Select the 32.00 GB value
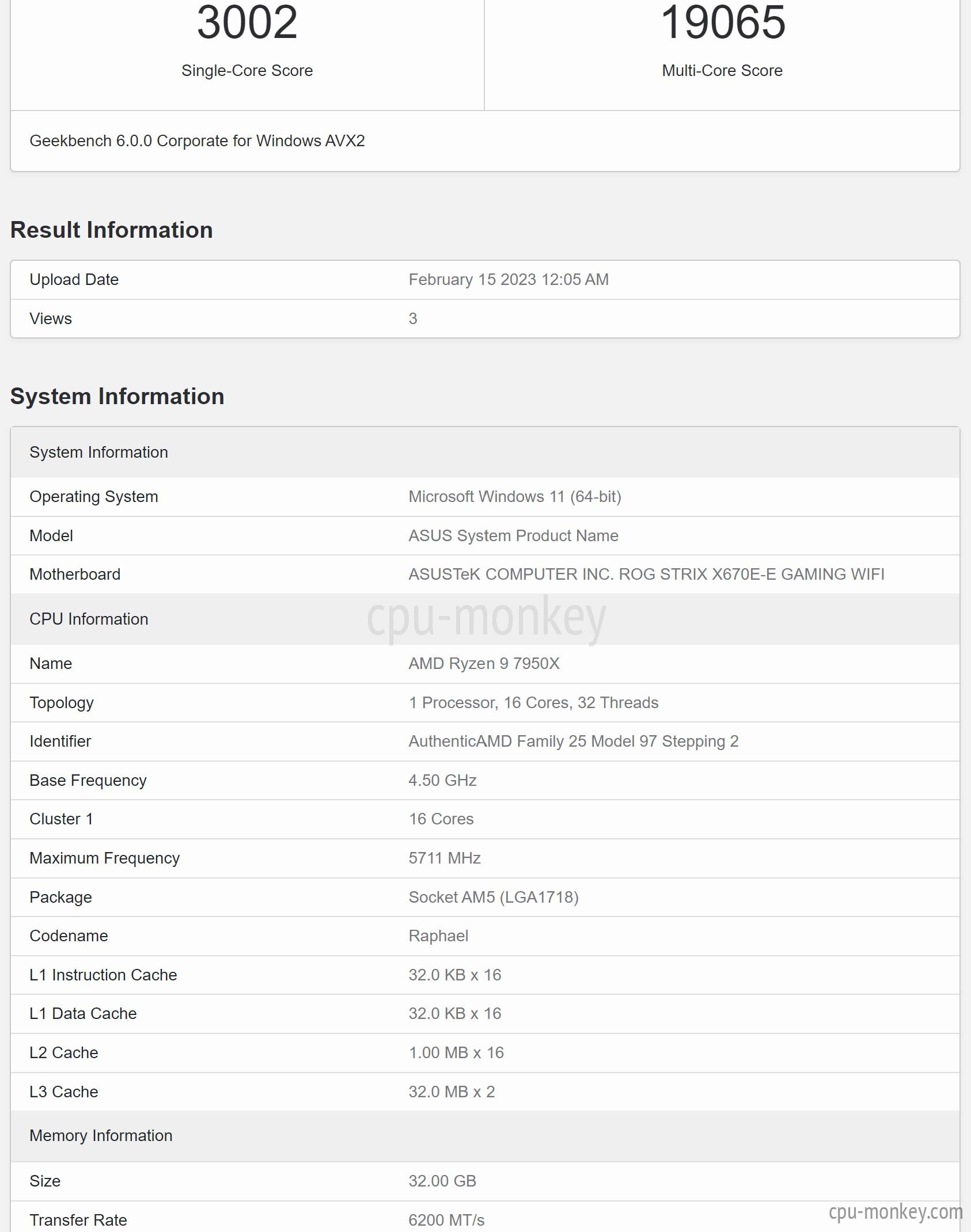Viewport: 971px width, 1232px height. [x=442, y=1181]
